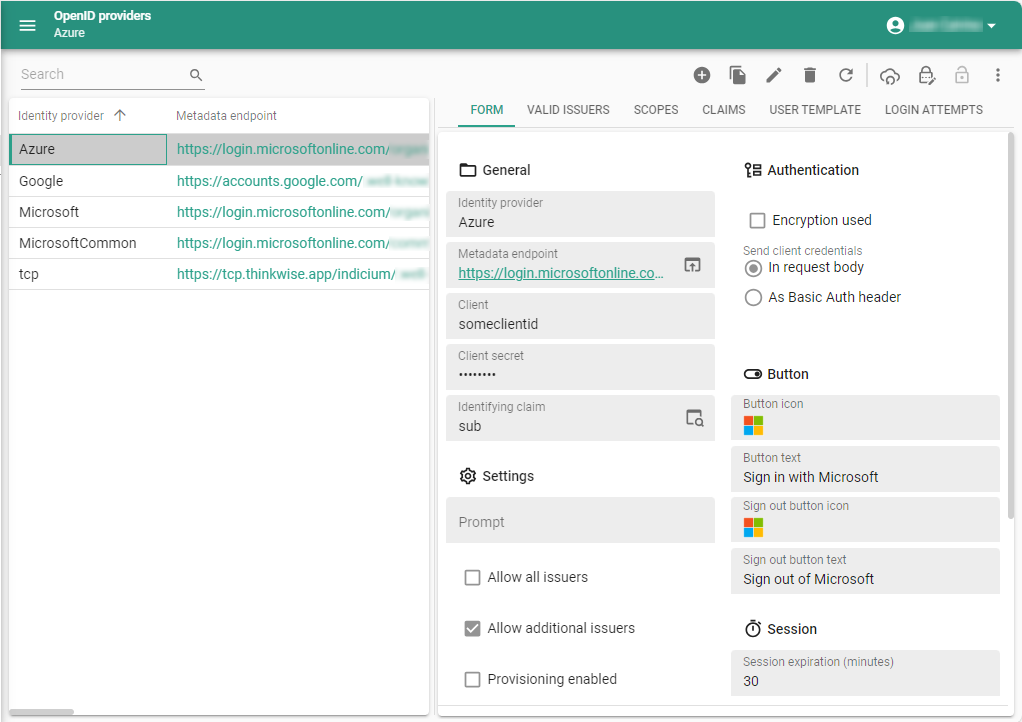Image resolution: width=1022 pixels, height=722 pixels.
Task: Click the lock with pencil toolbar icon
Action: tap(926, 76)
